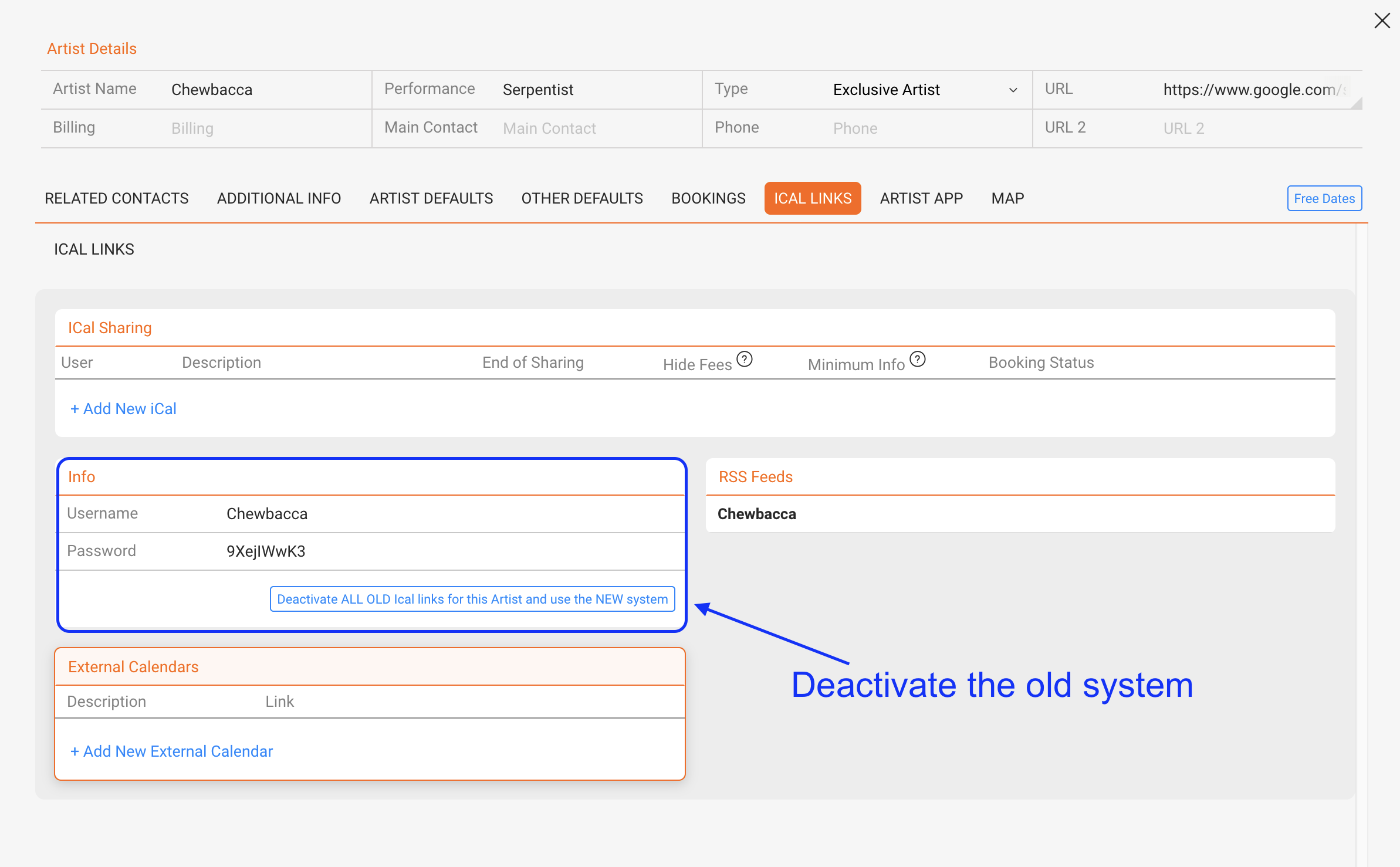Click the Hide Fees help icon
Viewport: 1400px width, 867px height.
(x=744, y=359)
